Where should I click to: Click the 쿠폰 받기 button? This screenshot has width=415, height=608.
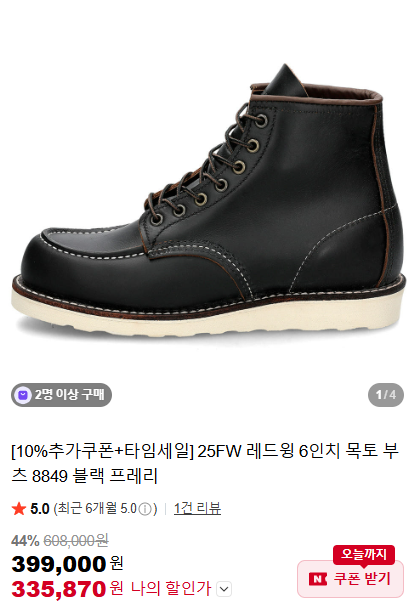point(350,579)
